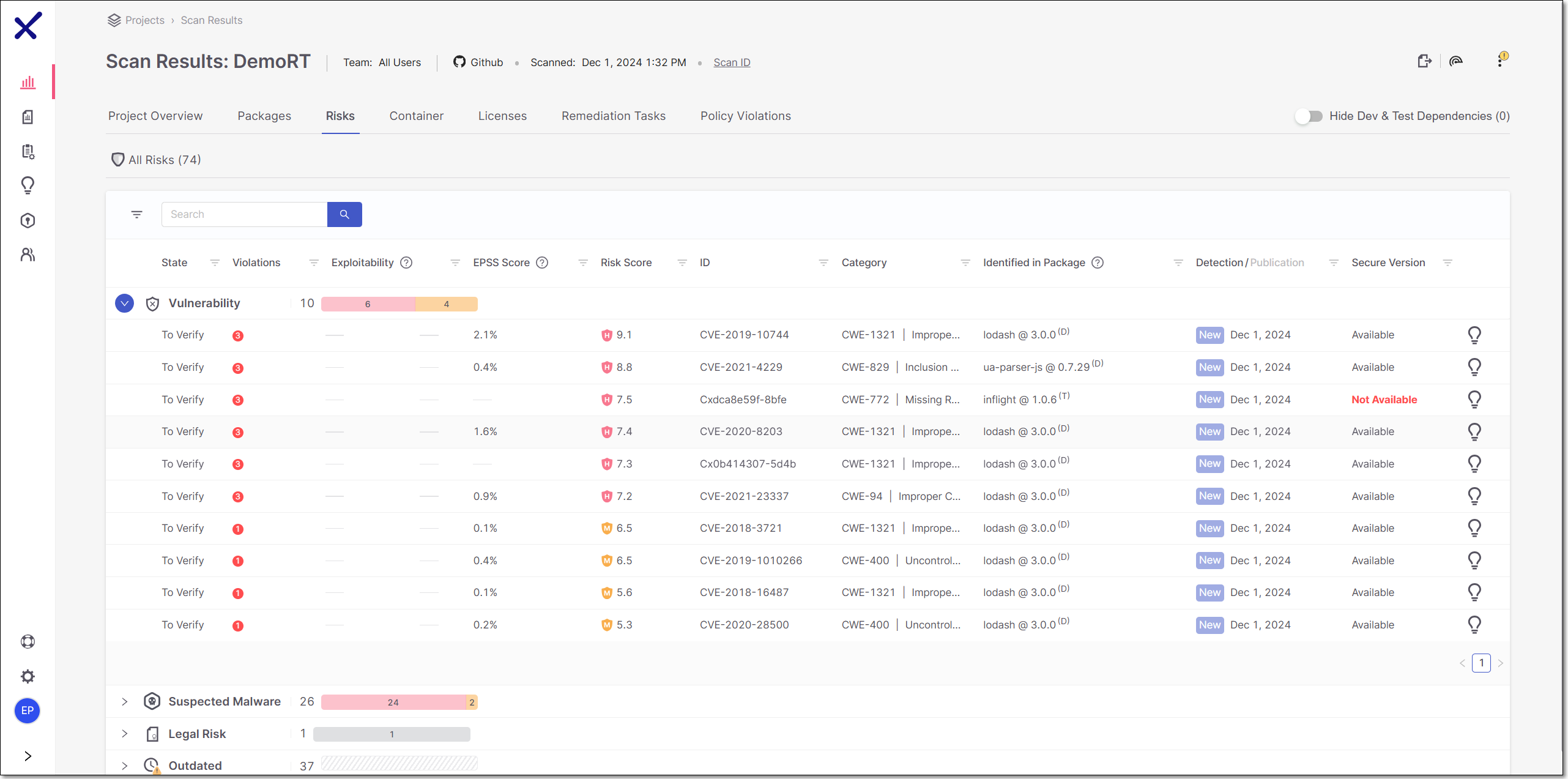Click the EP user avatar

pos(28,710)
